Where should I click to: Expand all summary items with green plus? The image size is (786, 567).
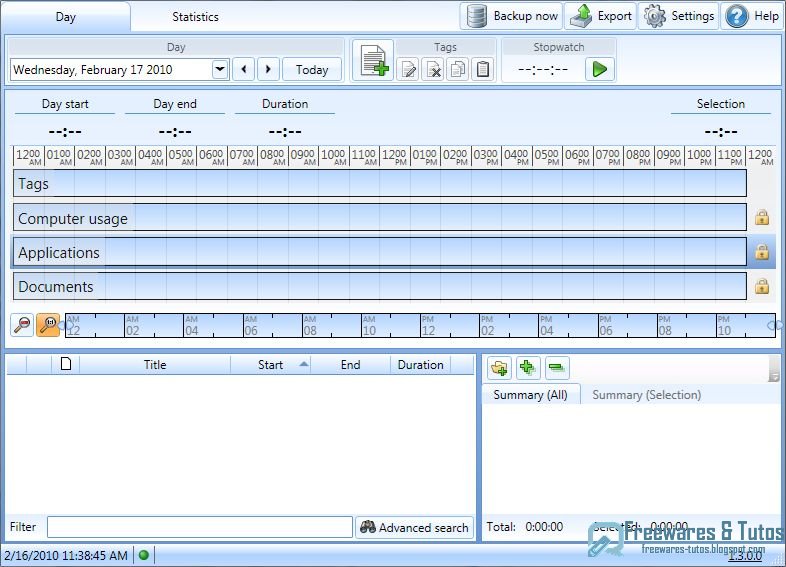click(527, 368)
